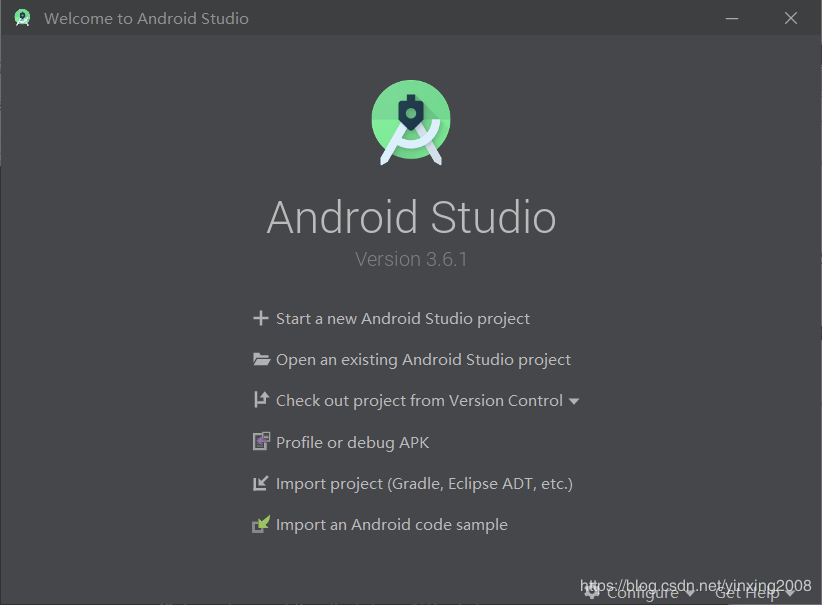Start a new Android Studio project
Image resolution: width=822 pixels, height=605 pixels.
(x=403, y=319)
